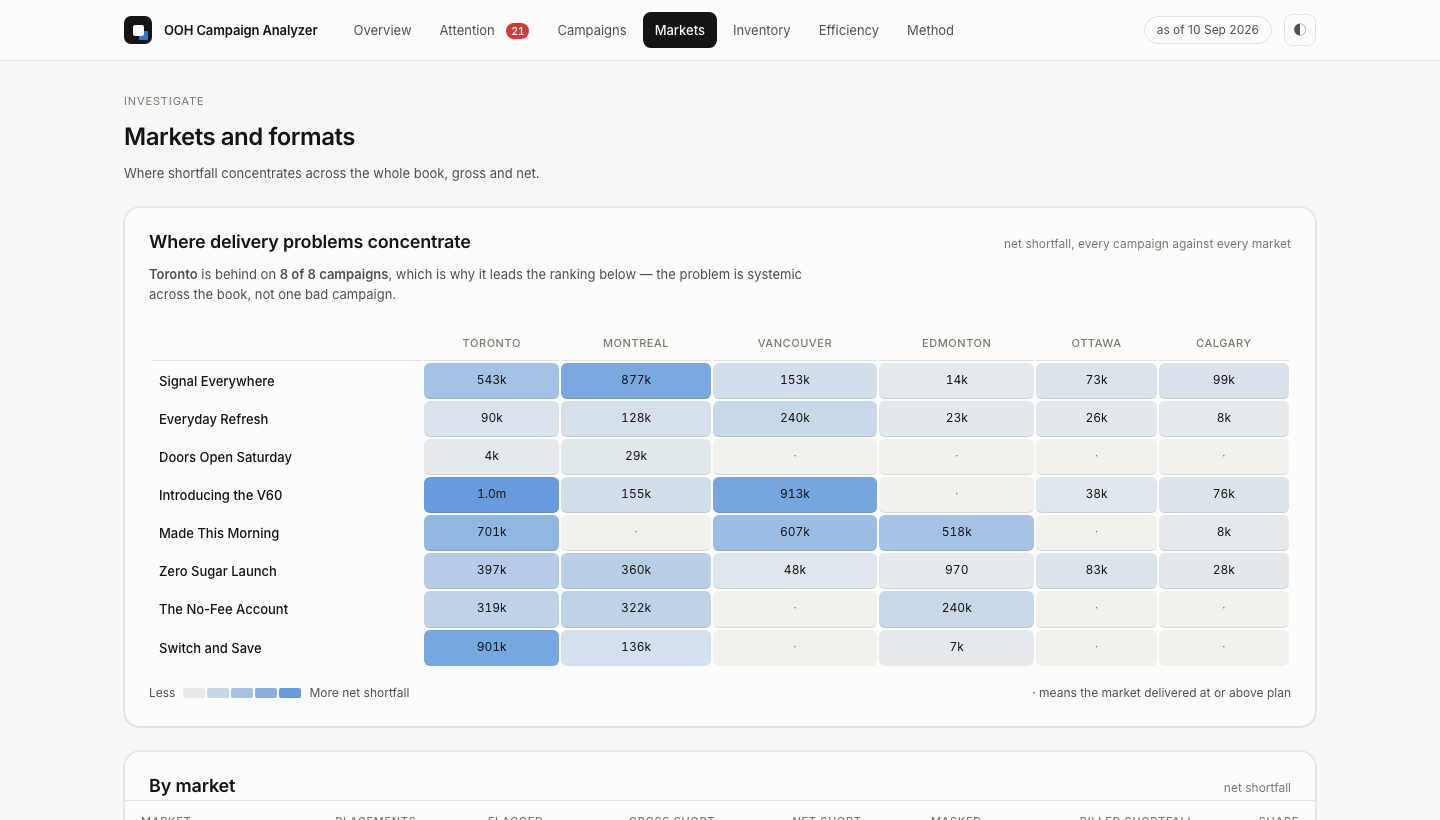
Task: Click the darkest swatch in the shortfall legend
Action: pyautogui.click(x=290, y=693)
